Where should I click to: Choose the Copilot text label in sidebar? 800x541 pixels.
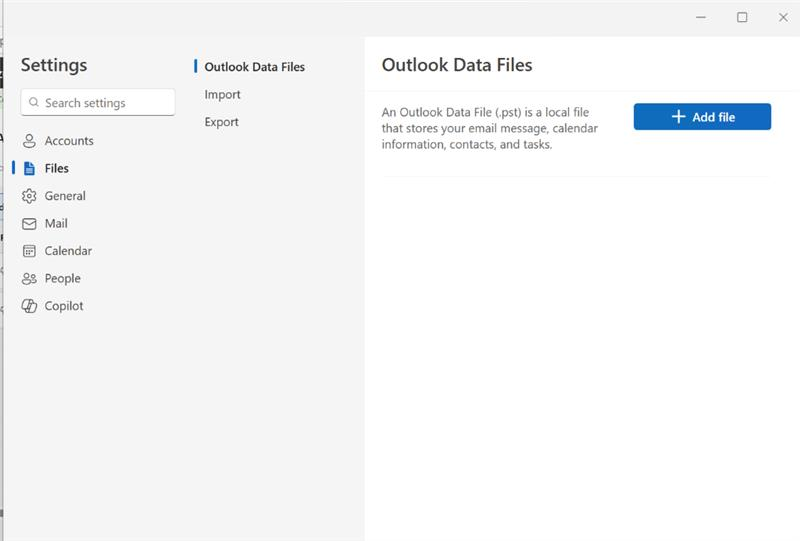64,306
